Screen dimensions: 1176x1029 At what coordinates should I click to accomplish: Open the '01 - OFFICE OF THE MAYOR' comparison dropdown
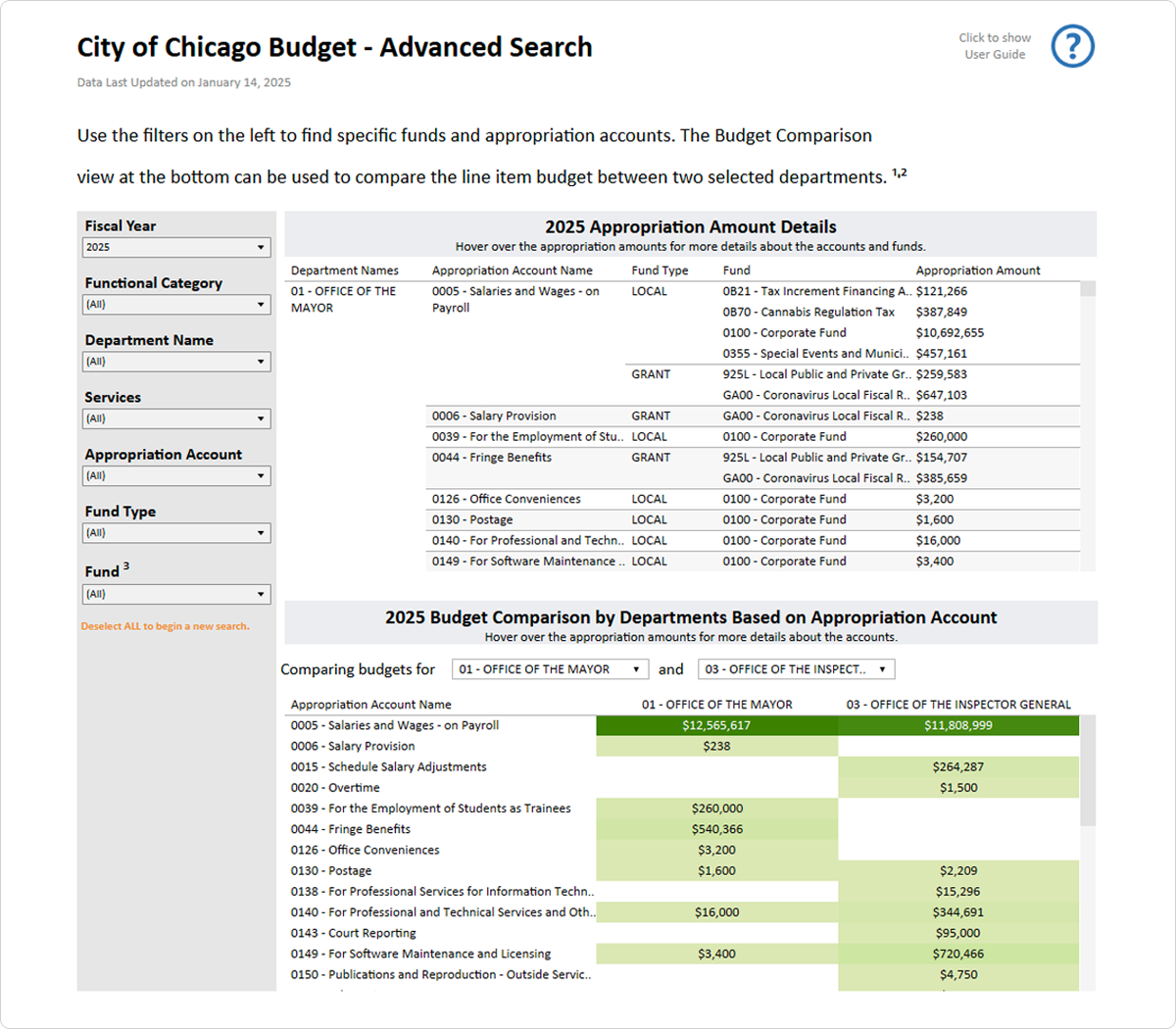(x=550, y=669)
